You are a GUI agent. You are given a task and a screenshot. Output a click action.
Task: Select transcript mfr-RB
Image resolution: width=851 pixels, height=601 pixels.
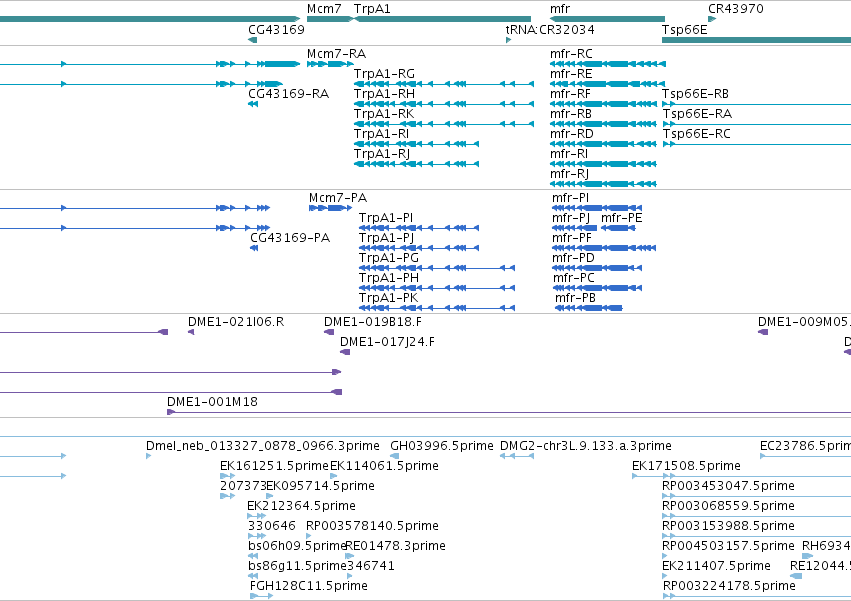(570, 114)
